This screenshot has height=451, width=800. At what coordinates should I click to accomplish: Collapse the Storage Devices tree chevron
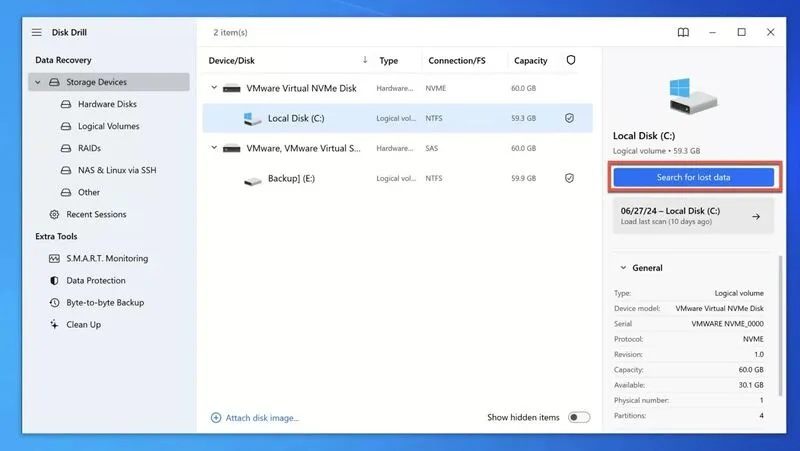(x=38, y=82)
